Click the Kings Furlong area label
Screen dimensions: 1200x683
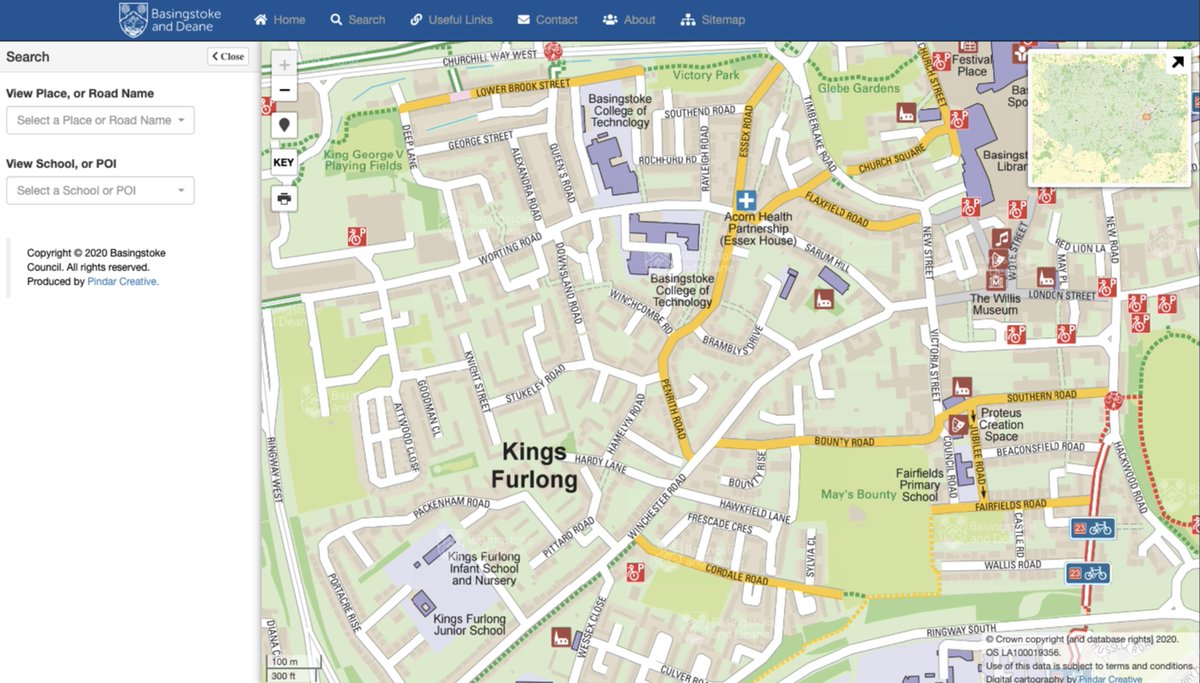[534, 466]
